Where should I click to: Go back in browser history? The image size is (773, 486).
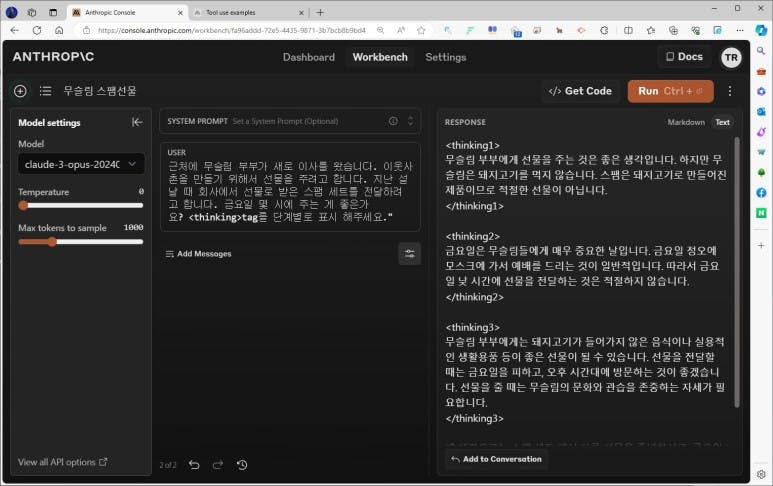[15, 31]
